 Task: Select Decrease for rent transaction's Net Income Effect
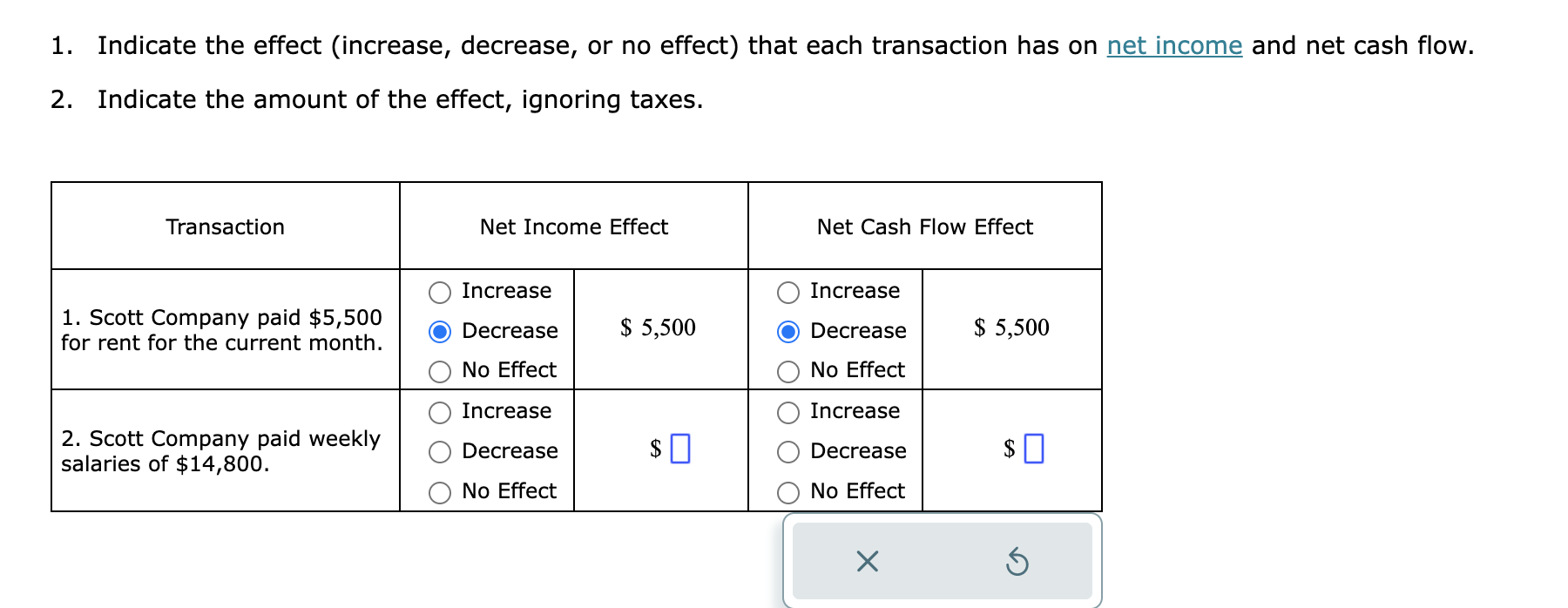click(x=439, y=331)
